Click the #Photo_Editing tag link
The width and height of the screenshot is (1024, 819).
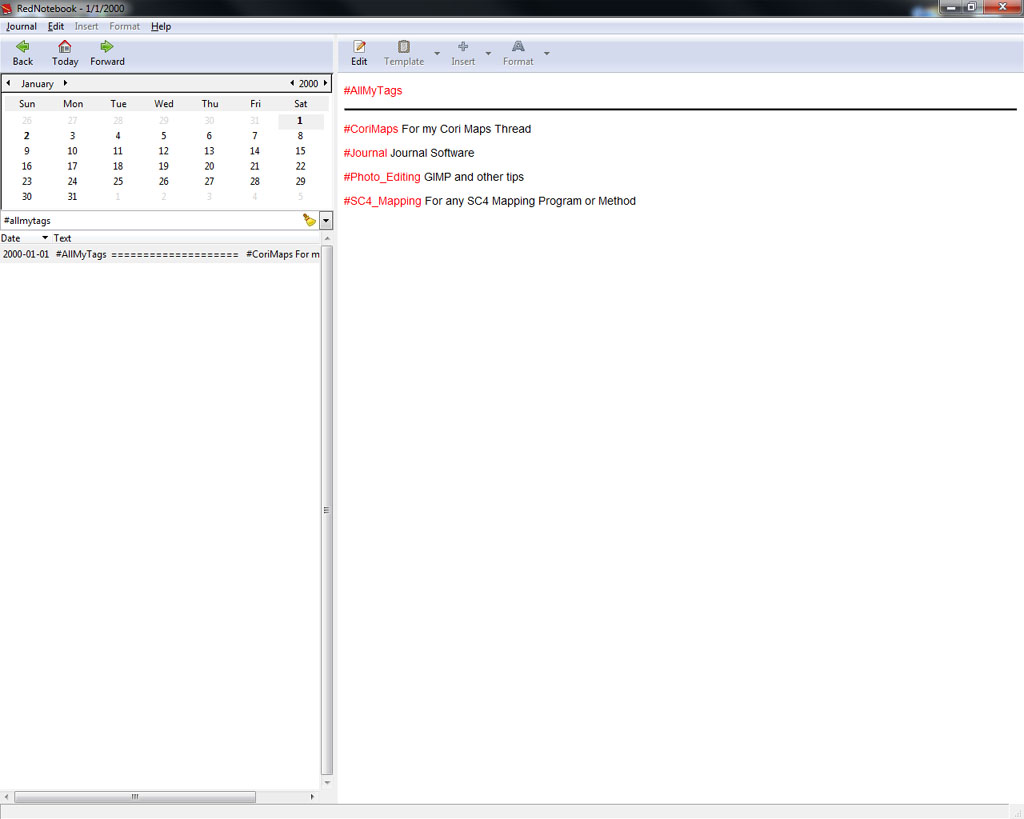pos(382,177)
